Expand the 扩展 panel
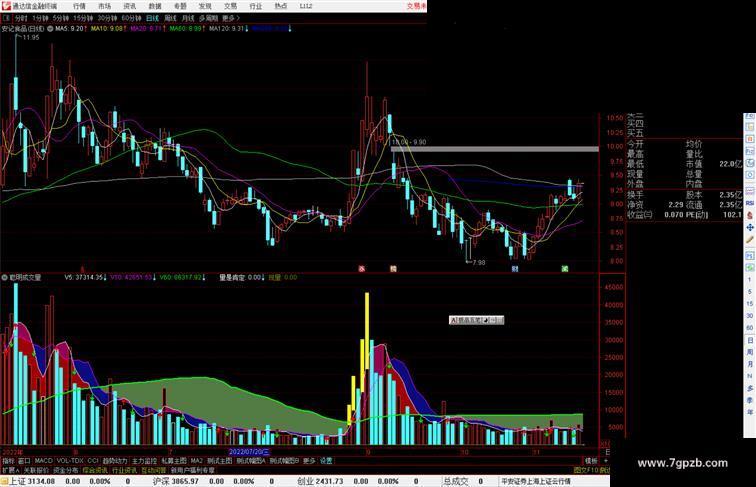756x487 pixels. click(10, 470)
